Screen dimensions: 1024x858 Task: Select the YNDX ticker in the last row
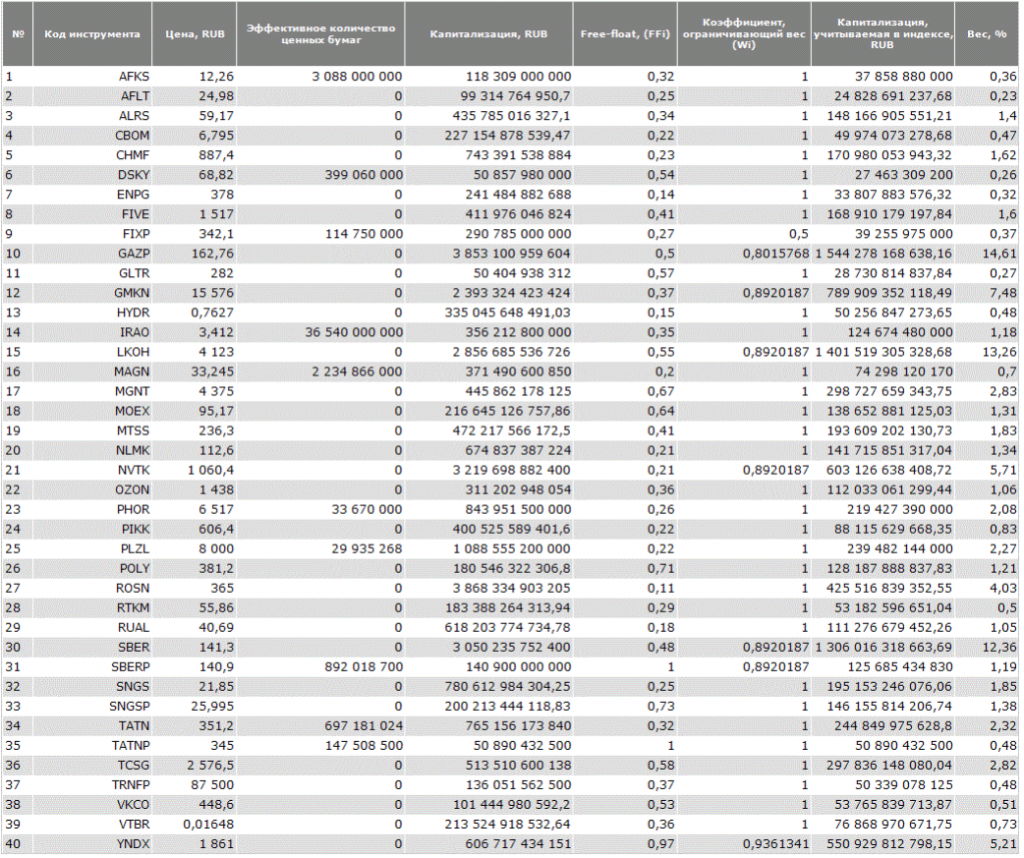pos(133,844)
